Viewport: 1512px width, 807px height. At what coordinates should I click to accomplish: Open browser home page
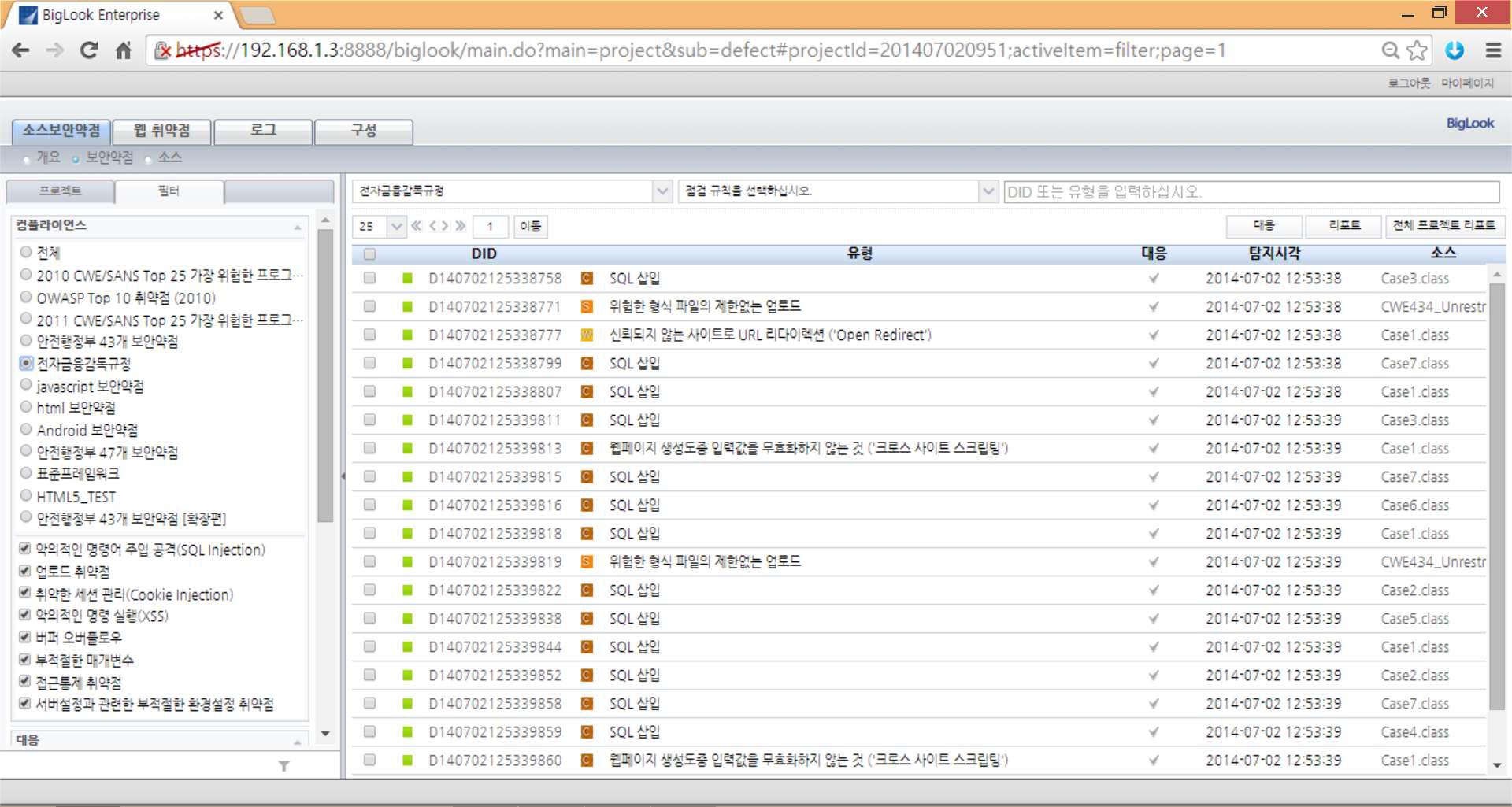[x=124, y=50]
